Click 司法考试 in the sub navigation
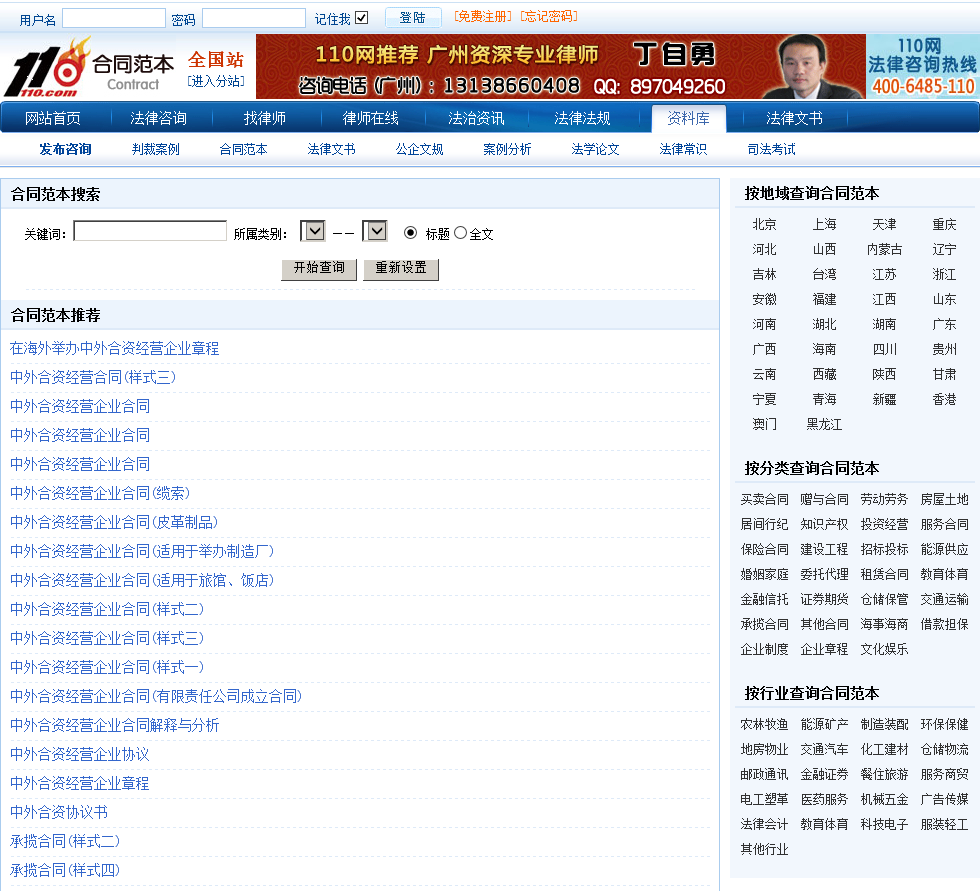This screenshot has height=891, width=980. click(771, 149)
